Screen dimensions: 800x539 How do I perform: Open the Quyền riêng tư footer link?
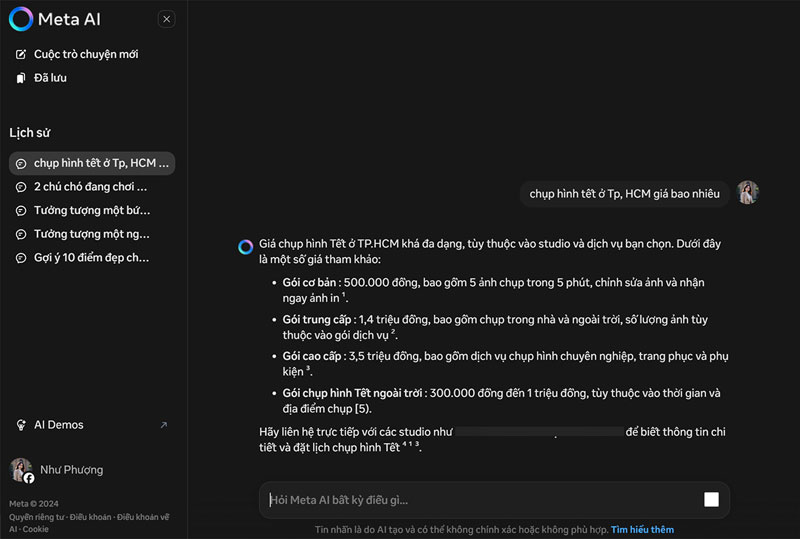[x=37, y=517]
